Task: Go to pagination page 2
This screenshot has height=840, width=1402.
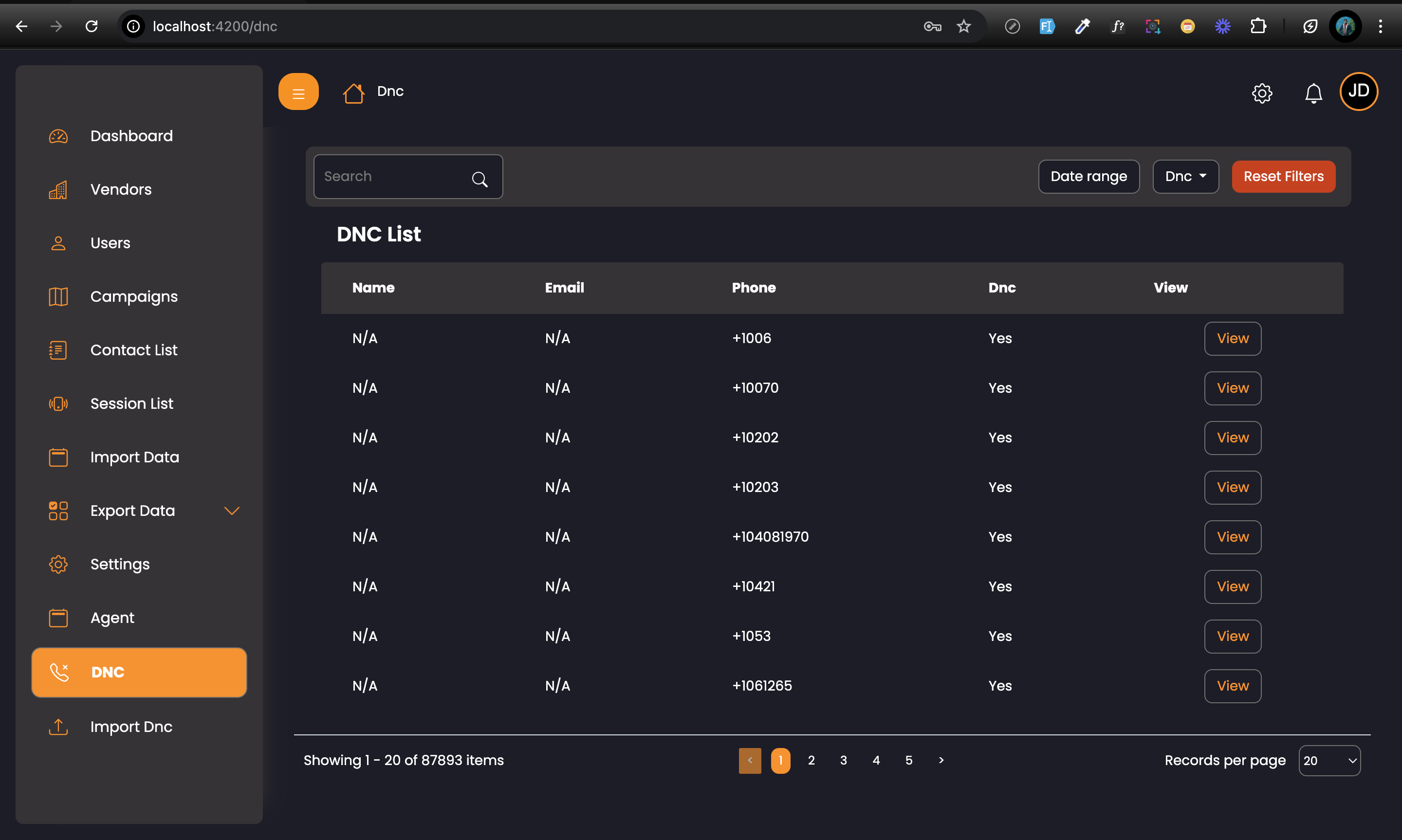Action: pos(811,761)
